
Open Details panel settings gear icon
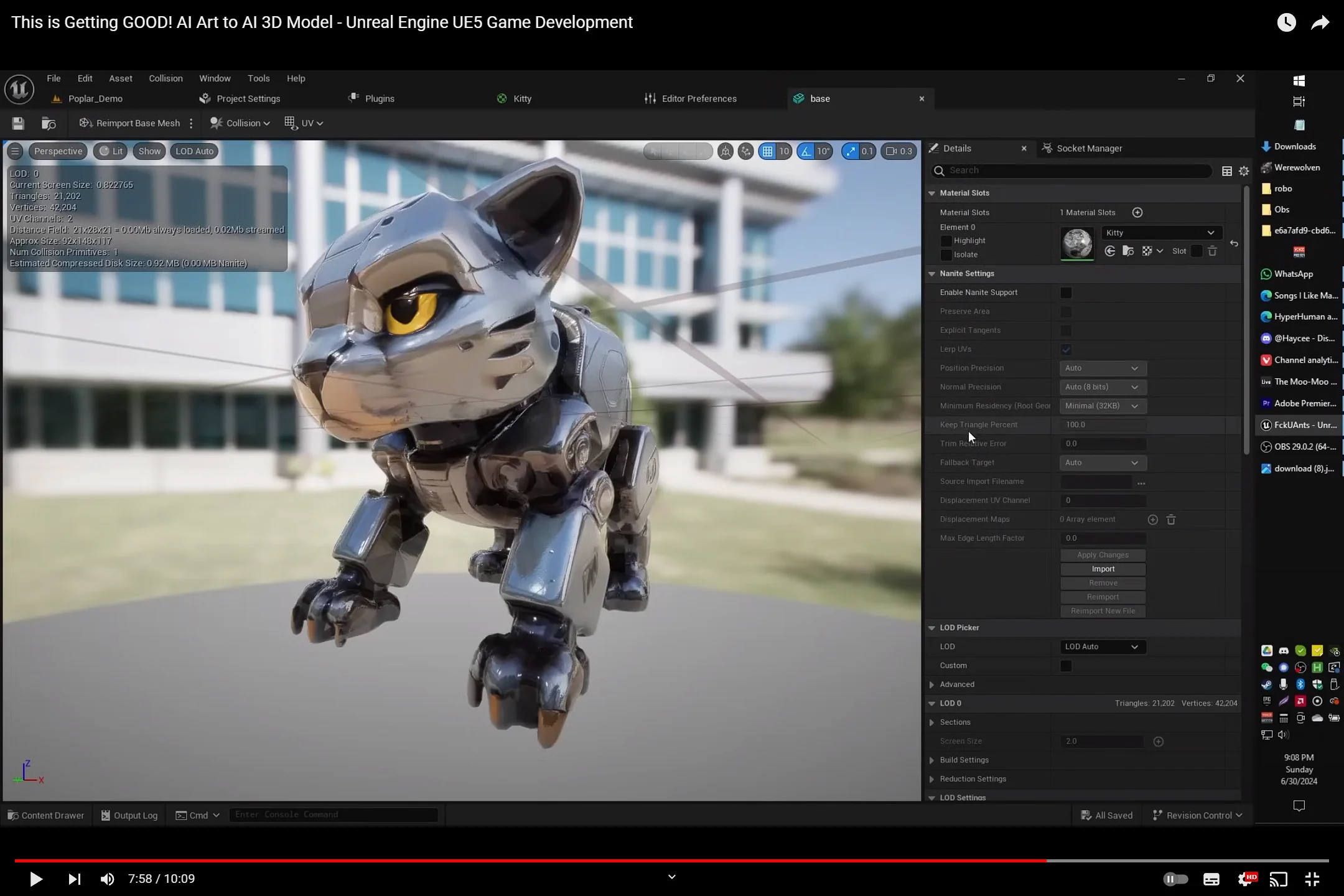tap(1244, 171)
